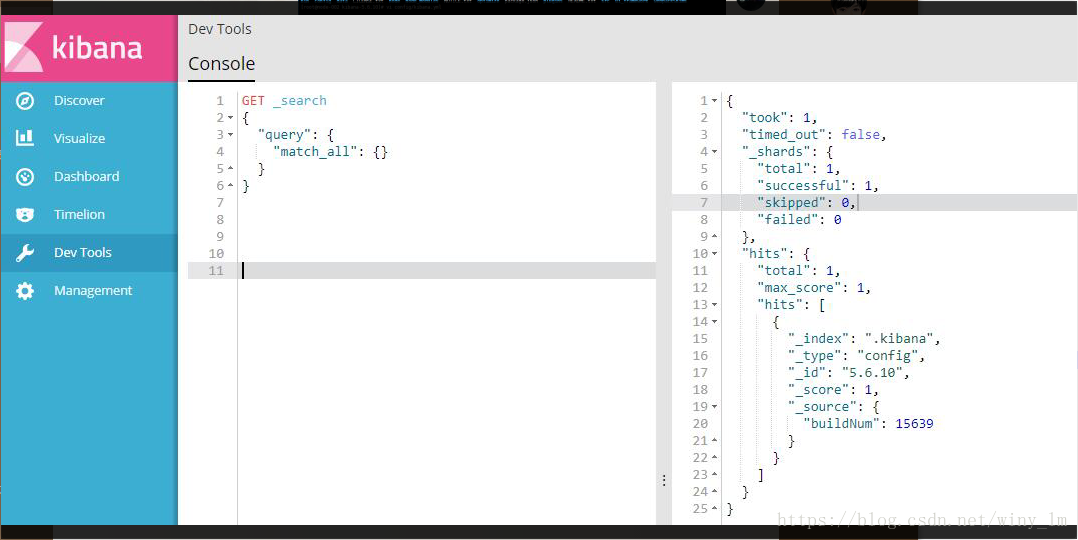
Task: Click the "_id": "5.6.10" line
Action: coord(849,373)
